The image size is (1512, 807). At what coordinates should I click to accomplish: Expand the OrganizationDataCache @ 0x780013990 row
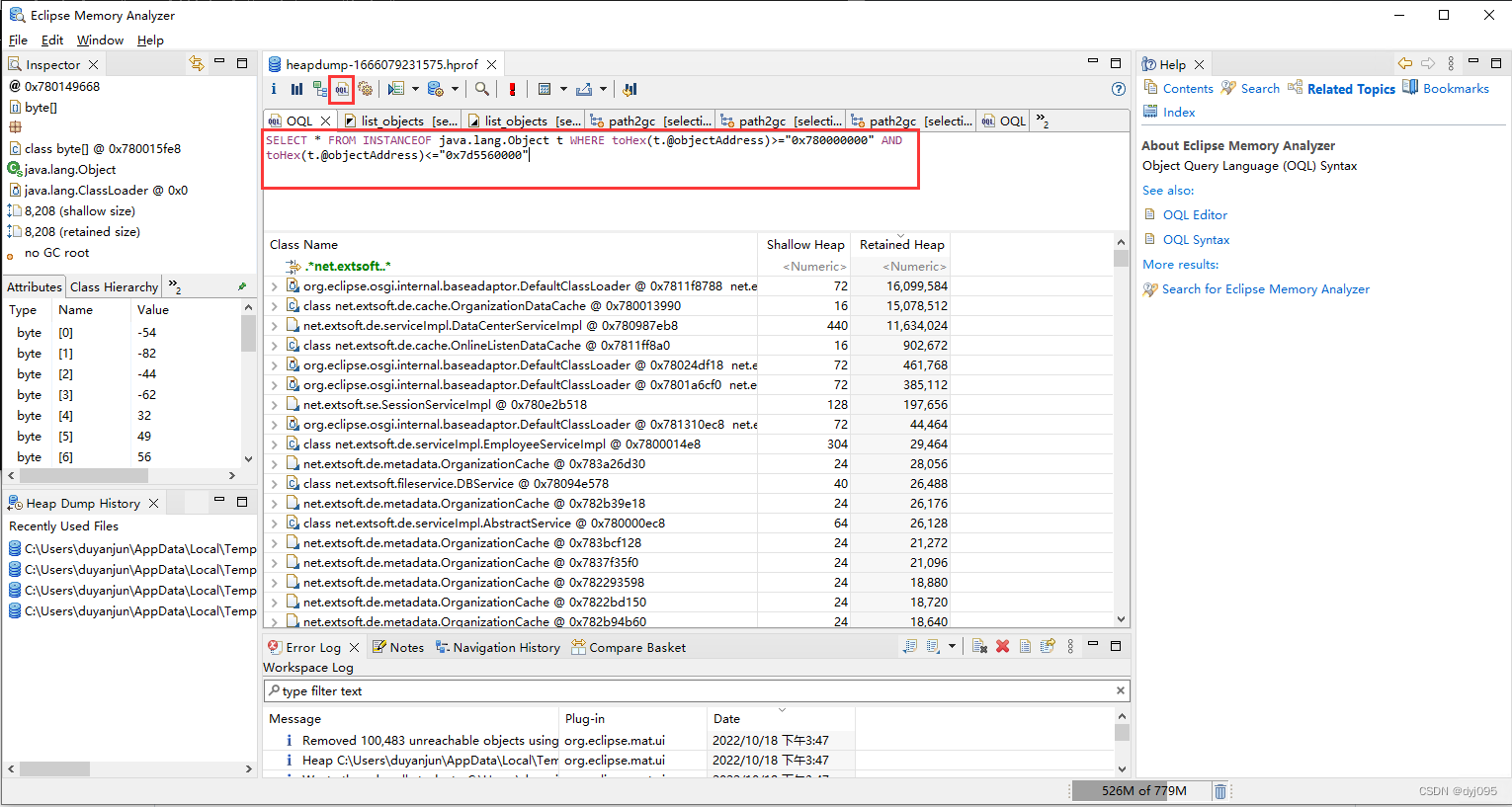coord(274,306)
